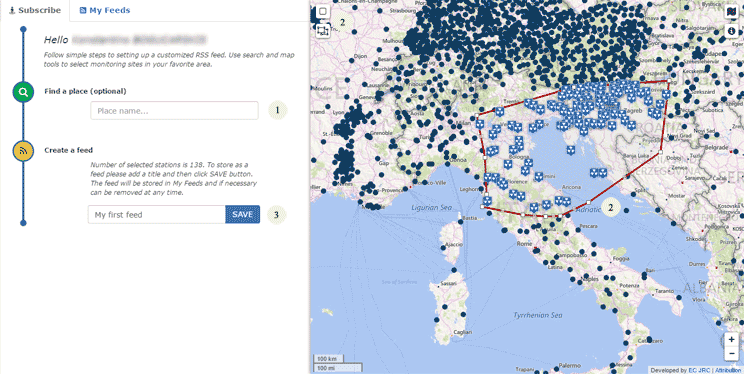Zoom out of the map

(x=732, y=353)
